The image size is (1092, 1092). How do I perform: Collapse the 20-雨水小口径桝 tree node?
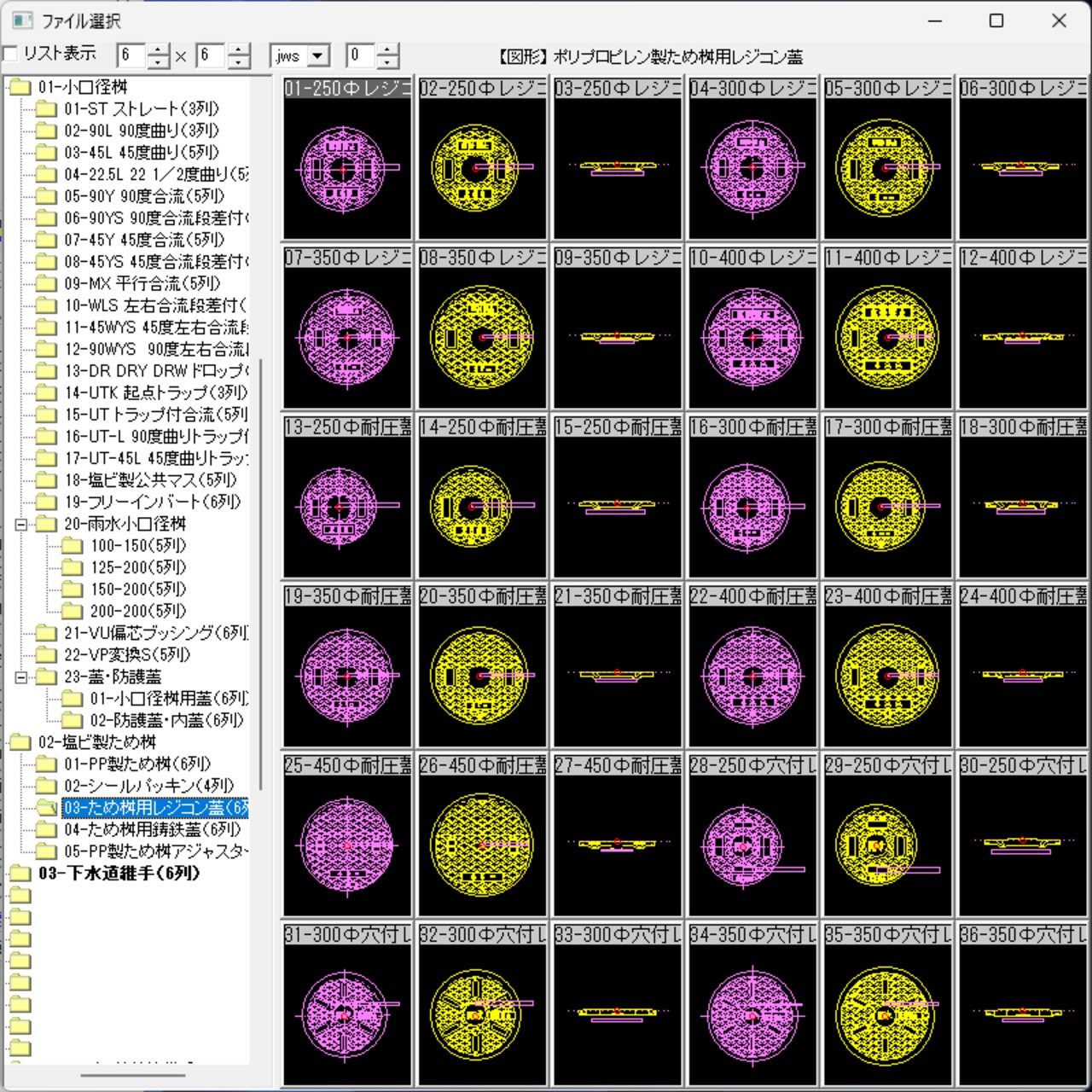click(20, 525)
